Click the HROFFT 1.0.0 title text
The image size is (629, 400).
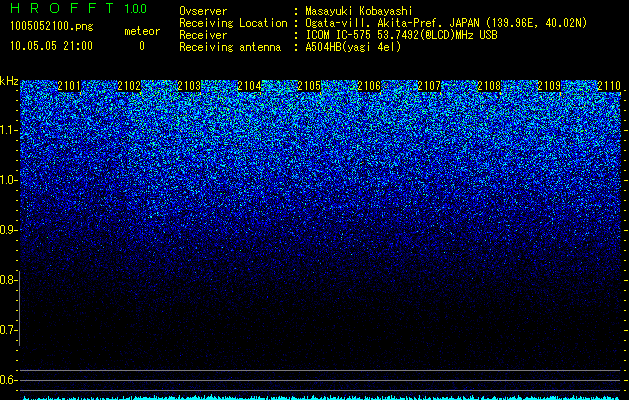[79, 8]
